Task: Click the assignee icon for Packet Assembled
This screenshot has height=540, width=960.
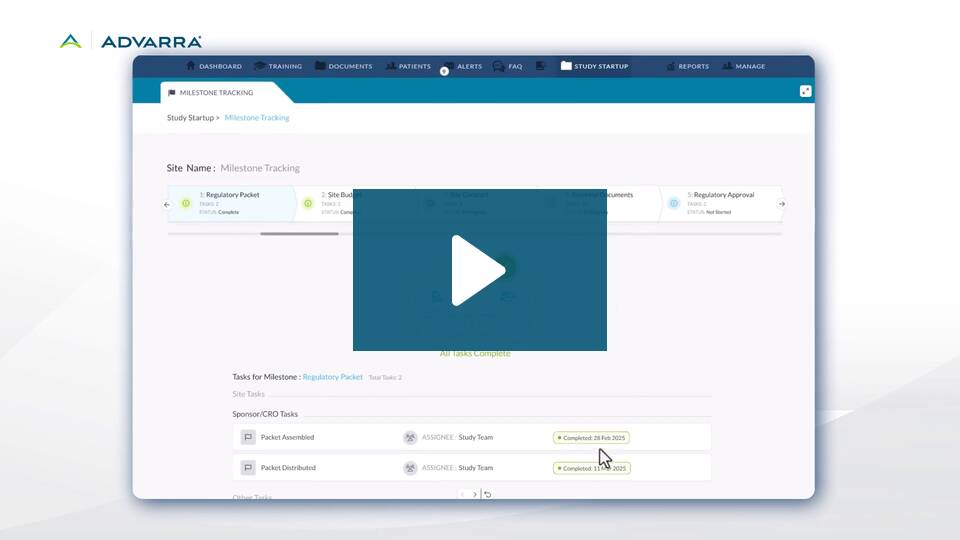Action: point(410,437)
